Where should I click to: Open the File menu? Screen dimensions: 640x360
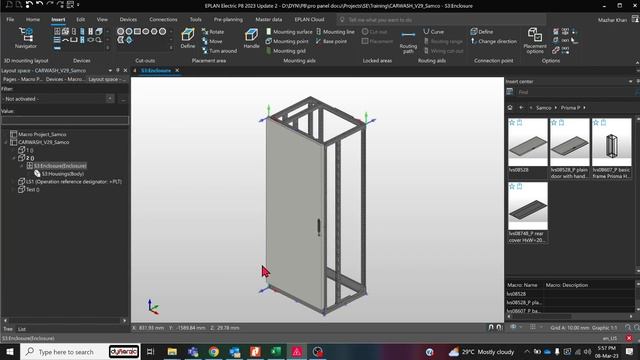click(x=10, y=19)
